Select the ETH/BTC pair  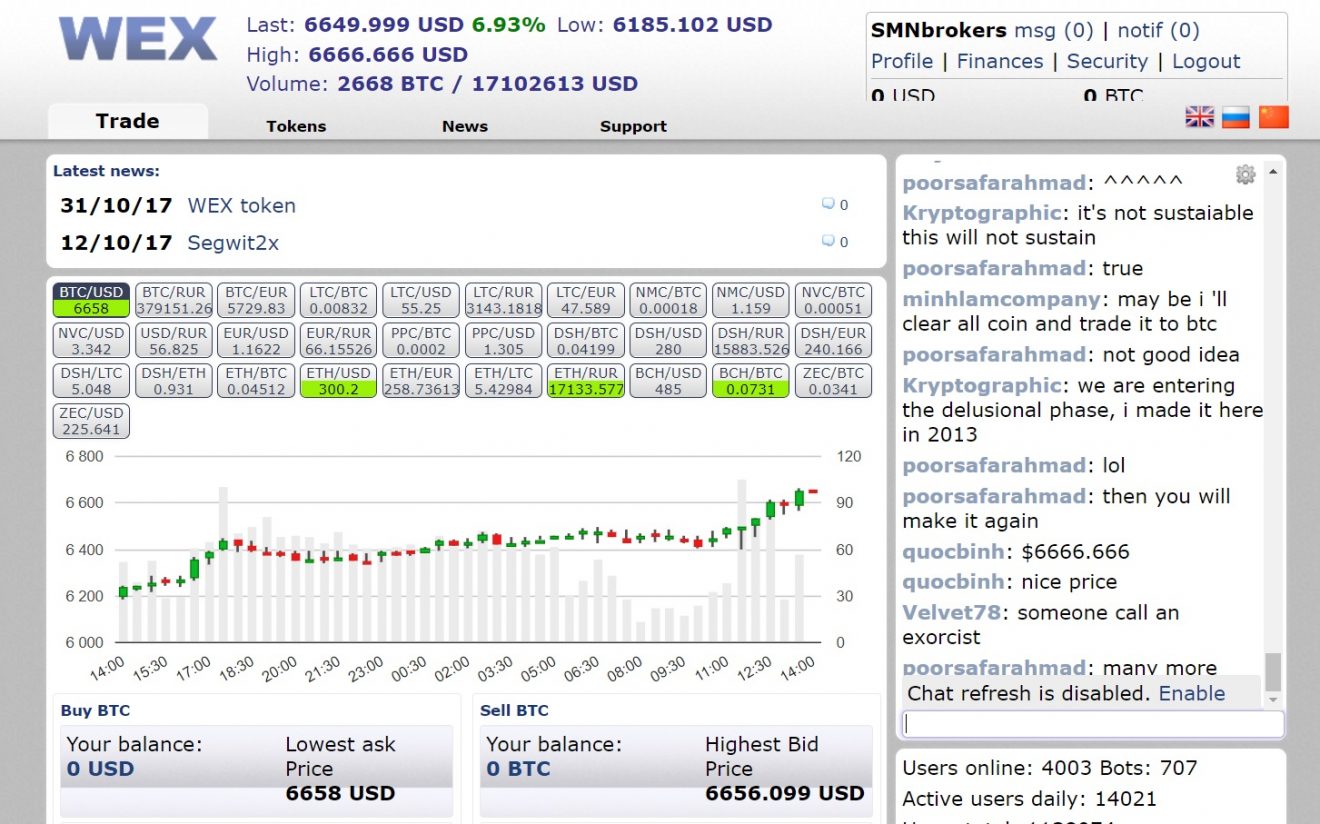pyautogui.click(x=256, y=380)
